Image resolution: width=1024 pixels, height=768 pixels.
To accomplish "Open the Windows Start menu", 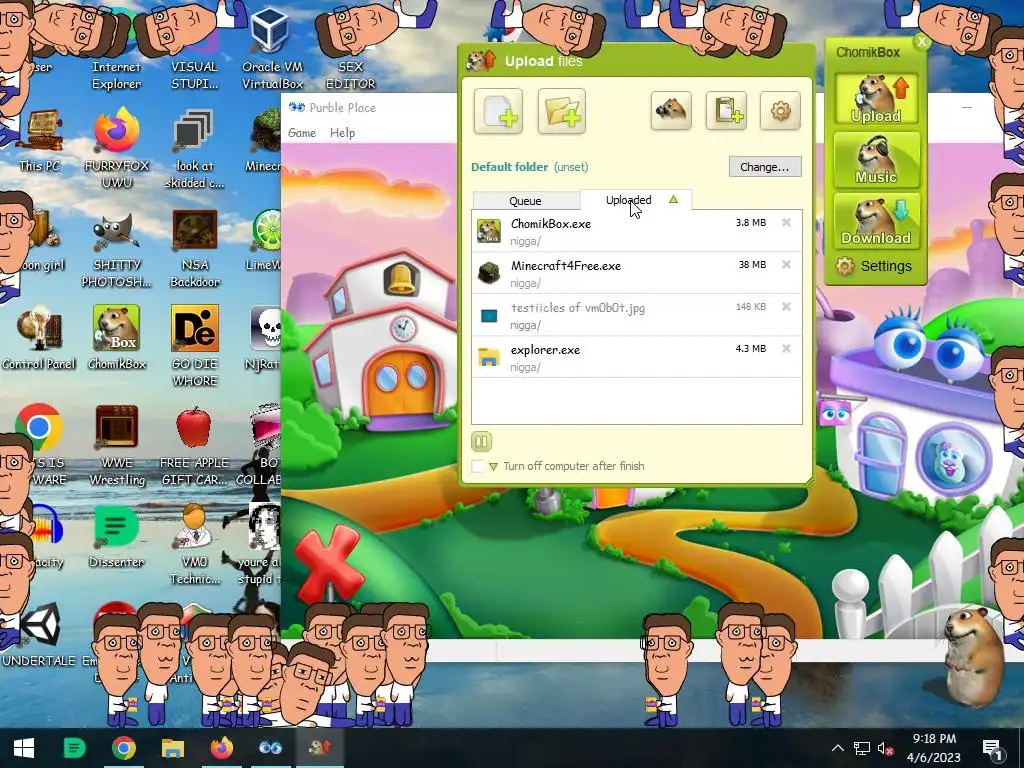I will point(24,748).
